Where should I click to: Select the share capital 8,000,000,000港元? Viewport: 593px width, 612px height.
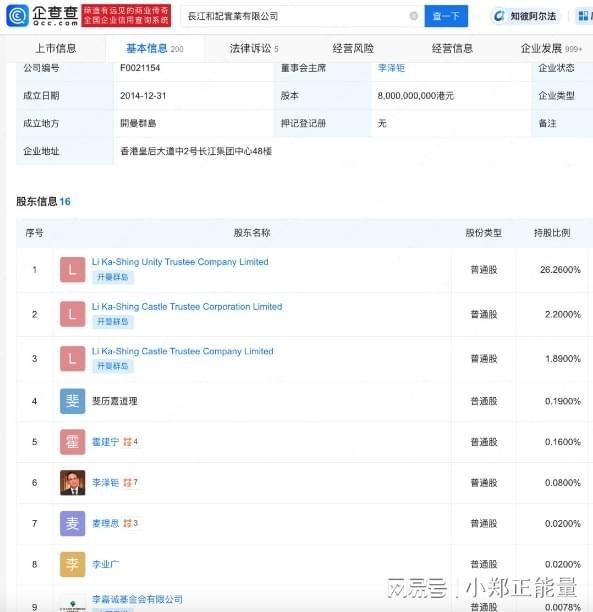click(416, 96)
